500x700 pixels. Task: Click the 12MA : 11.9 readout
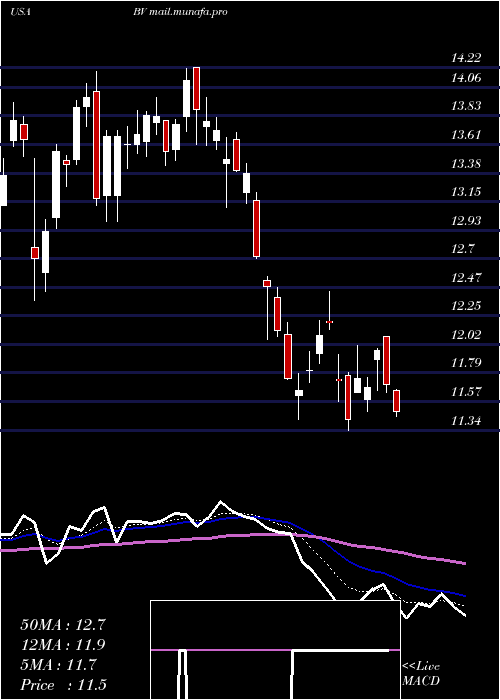[63, 645]
